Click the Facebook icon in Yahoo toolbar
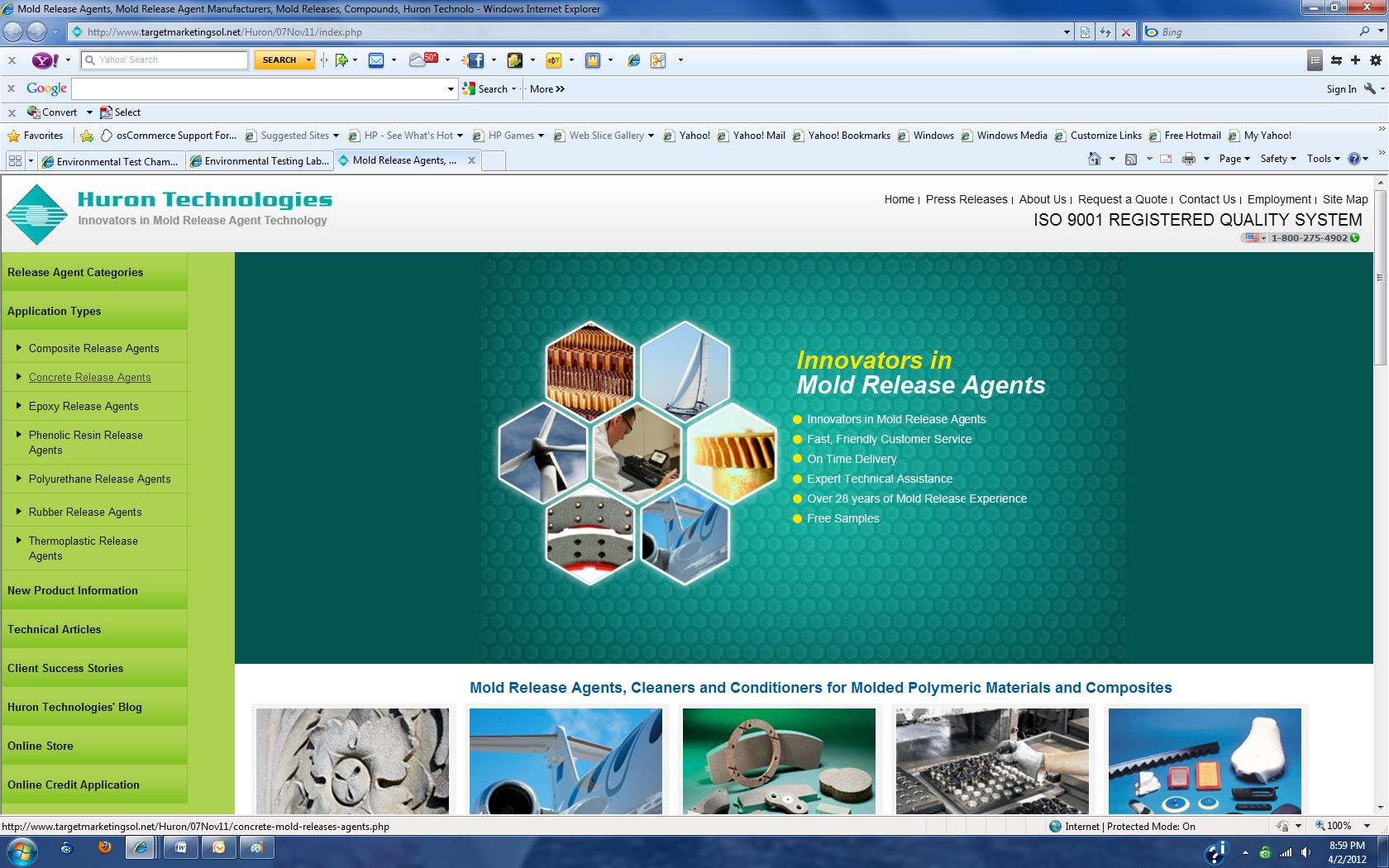1389x868 pixels. [474, 60]
